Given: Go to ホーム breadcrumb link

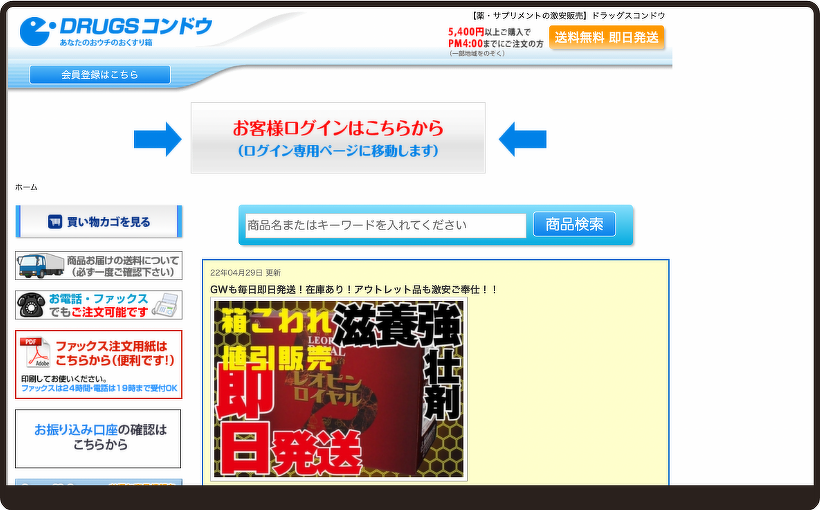Looking at the screenshot, I should 26,187.
